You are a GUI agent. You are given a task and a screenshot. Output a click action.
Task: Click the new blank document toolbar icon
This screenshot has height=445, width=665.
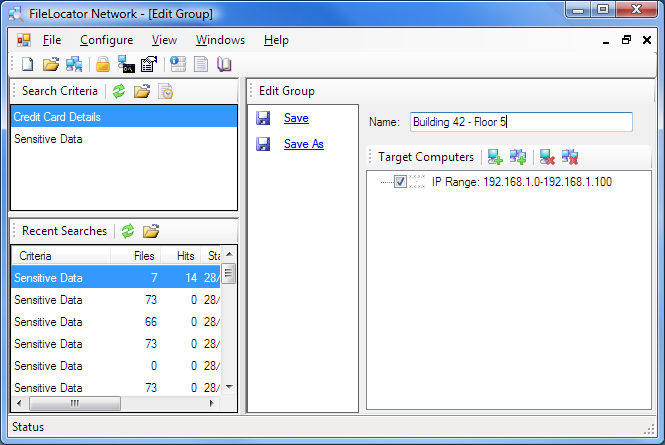28,64
